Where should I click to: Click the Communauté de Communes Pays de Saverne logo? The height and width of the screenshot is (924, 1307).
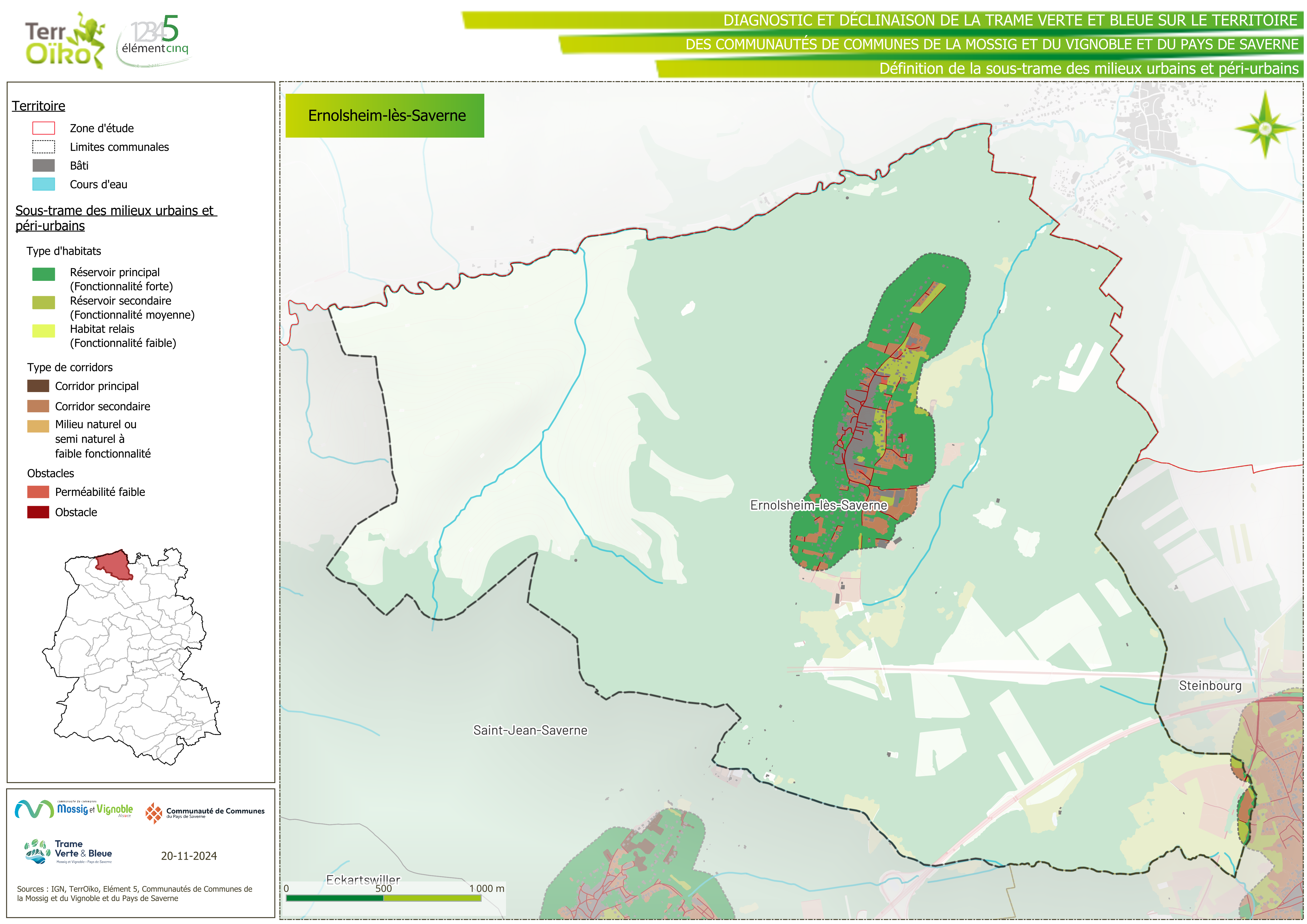pyautogui.click(x=205, y=813)
